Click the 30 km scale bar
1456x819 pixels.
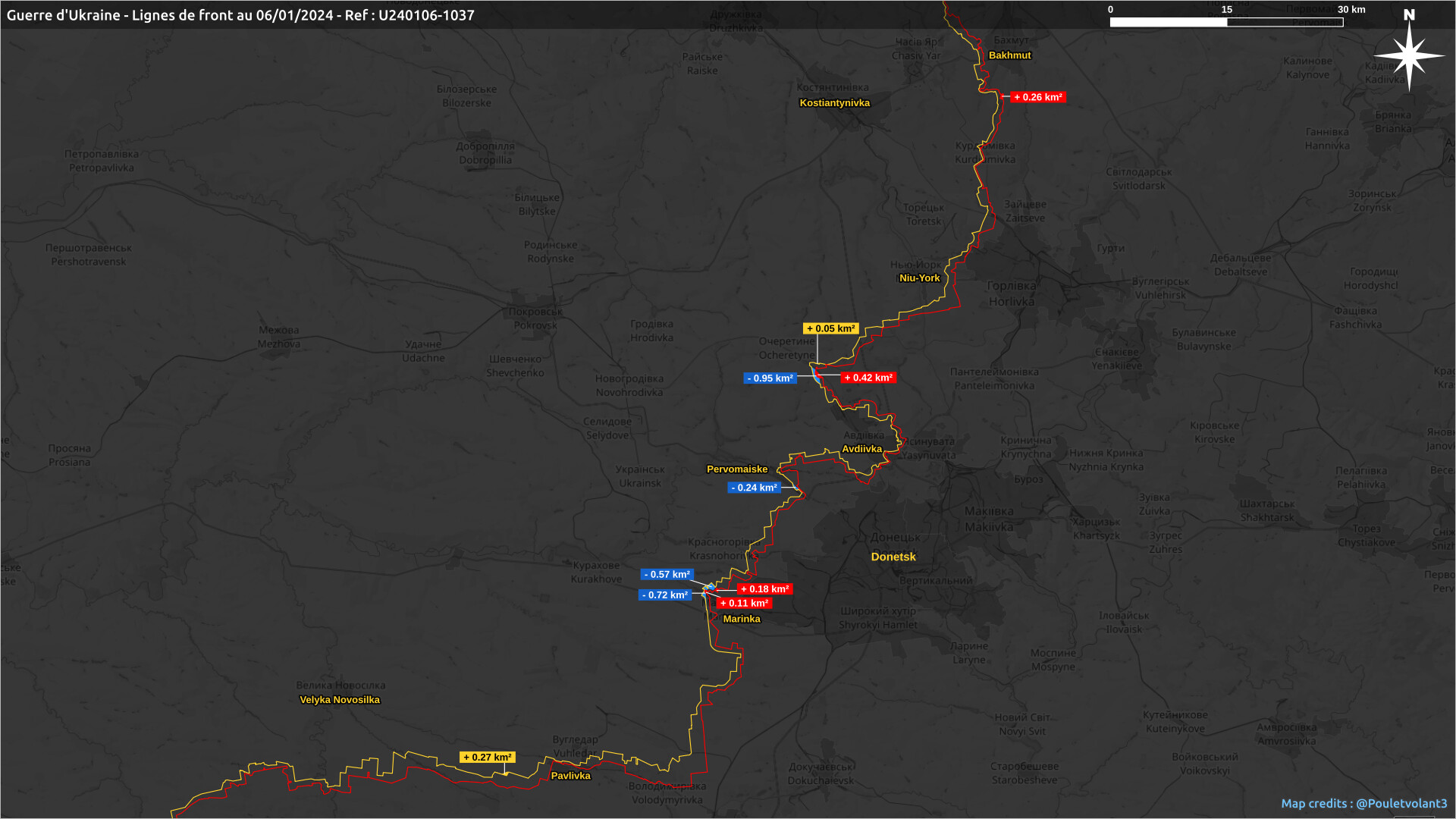1226,22
